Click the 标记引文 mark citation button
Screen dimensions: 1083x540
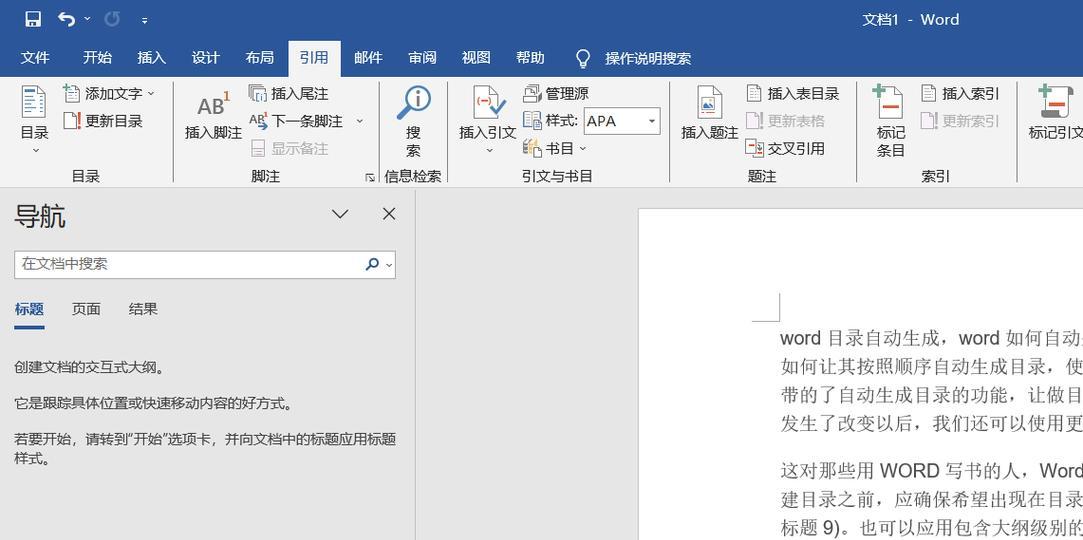(x=1055, y=113)
